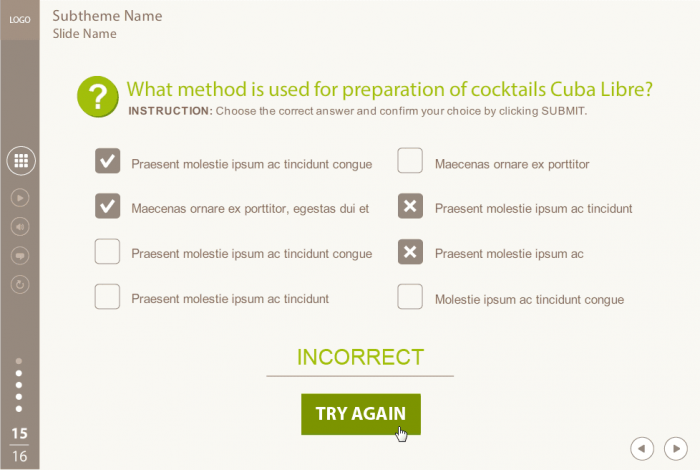Image resolution: width=700 pixels, height=470 pixels.
Task: Go to the previous slide arrow
Action: [x=643, y=448]
